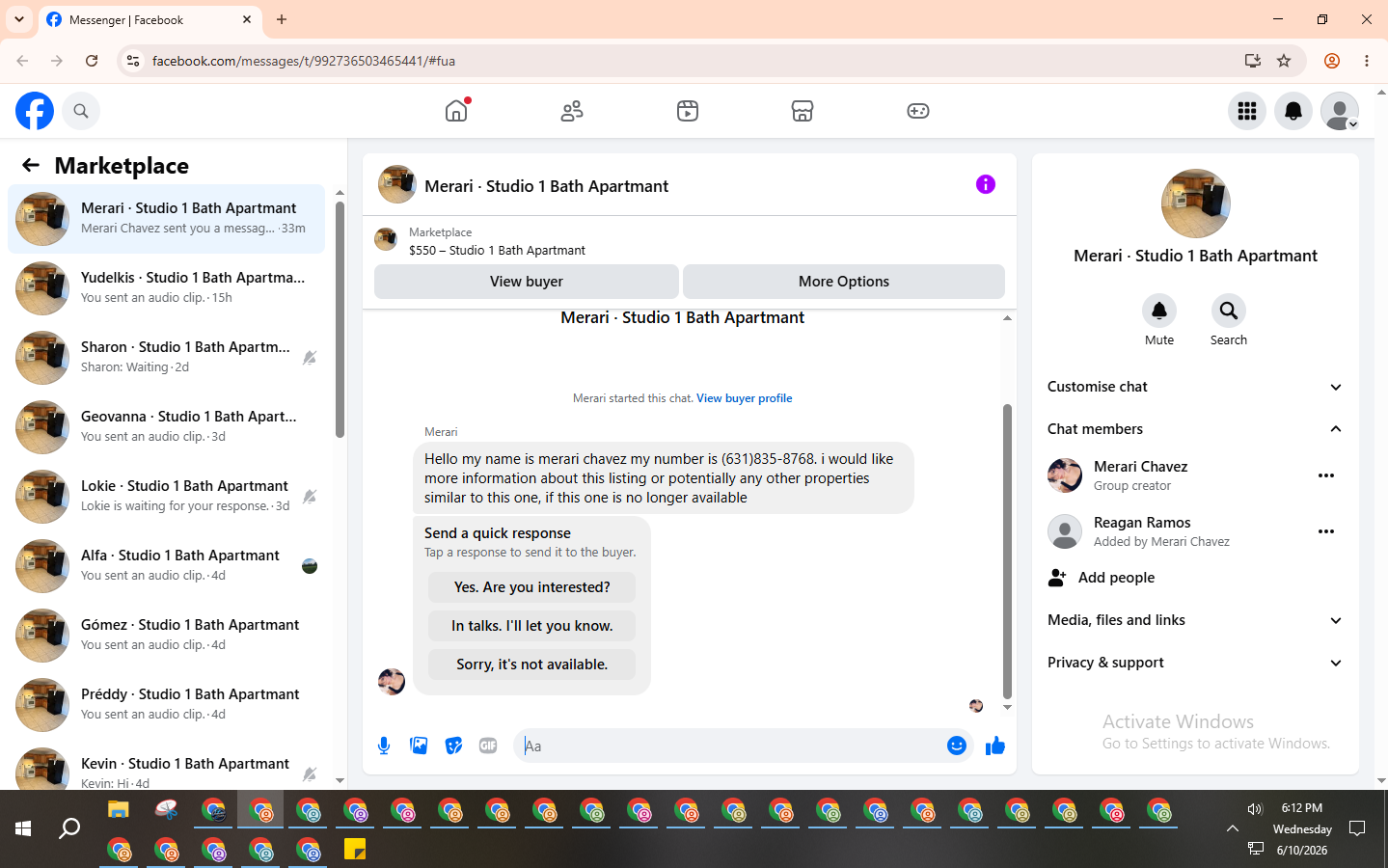Open the Friends icon in the top navigation
1388x868 pixels.
point(572,111)
